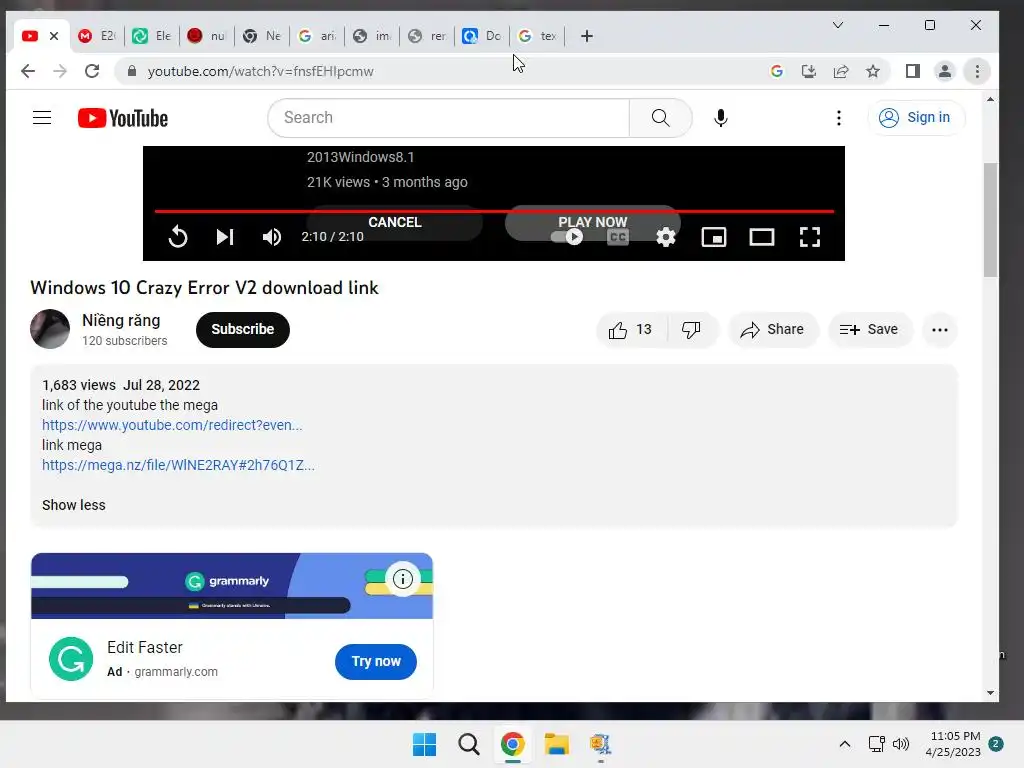Close the active YouTube tab

point(54,36)
